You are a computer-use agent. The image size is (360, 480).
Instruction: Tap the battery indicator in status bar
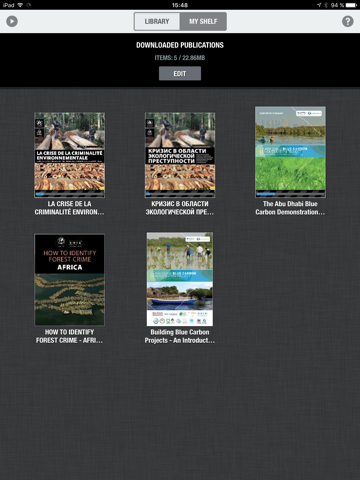[351, 5]
